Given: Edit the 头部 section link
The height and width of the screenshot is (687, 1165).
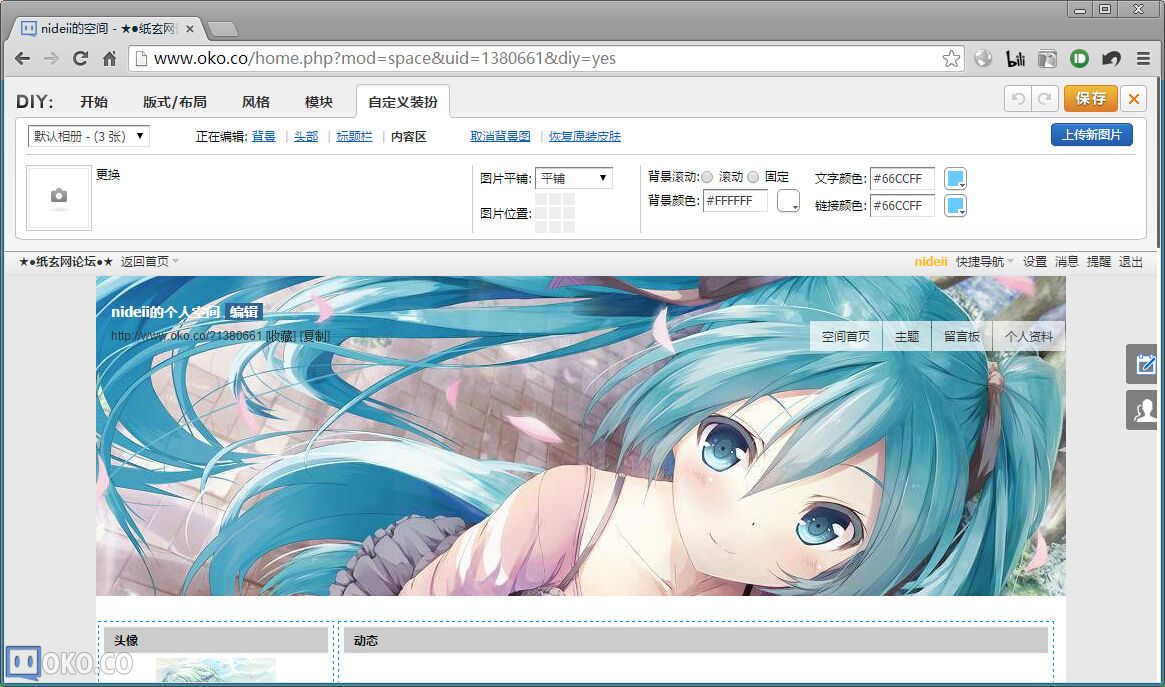Looking at the screenshot, I should 306,137.
